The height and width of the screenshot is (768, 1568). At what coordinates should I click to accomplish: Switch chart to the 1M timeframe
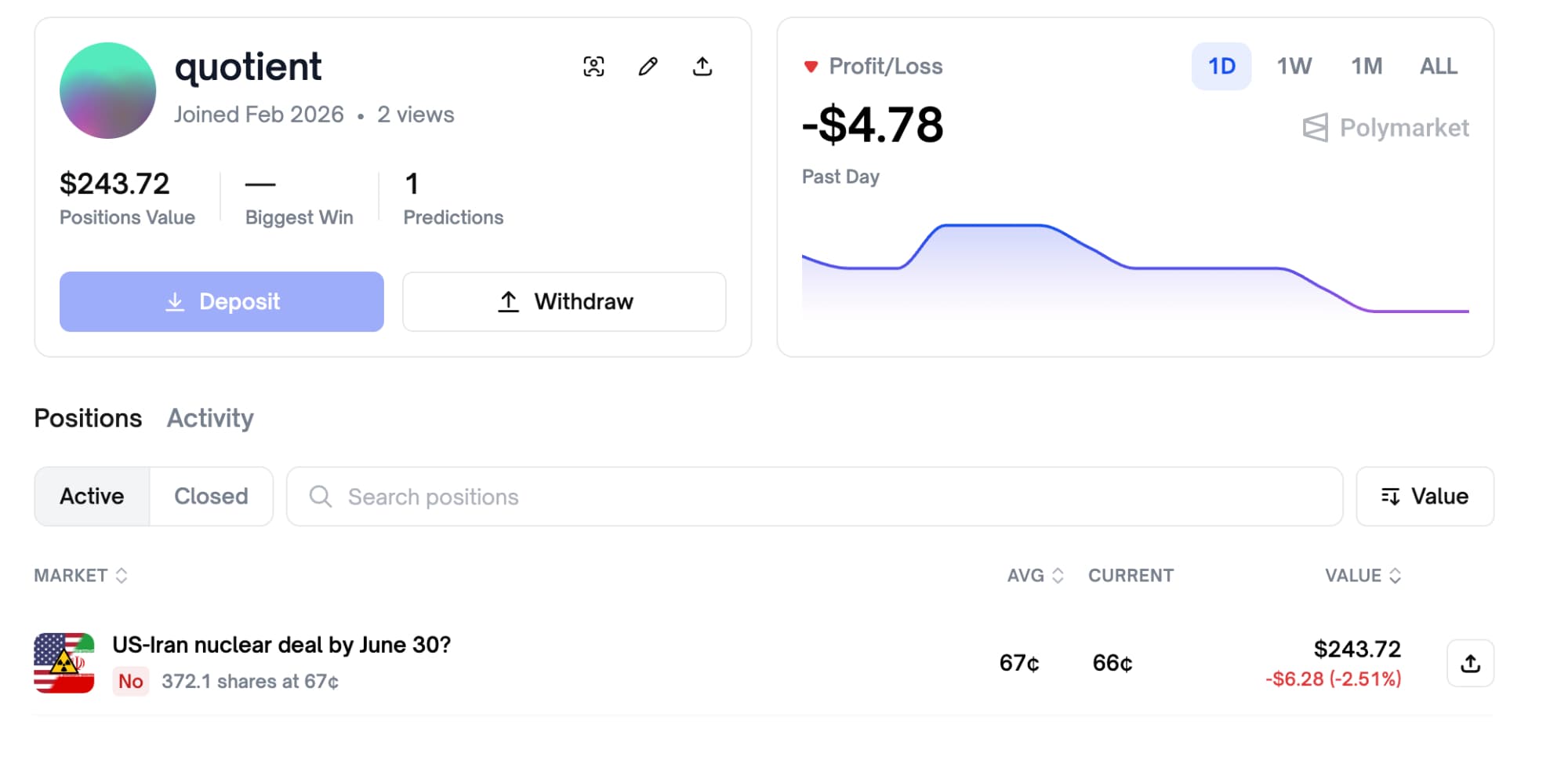[1366, 67]
